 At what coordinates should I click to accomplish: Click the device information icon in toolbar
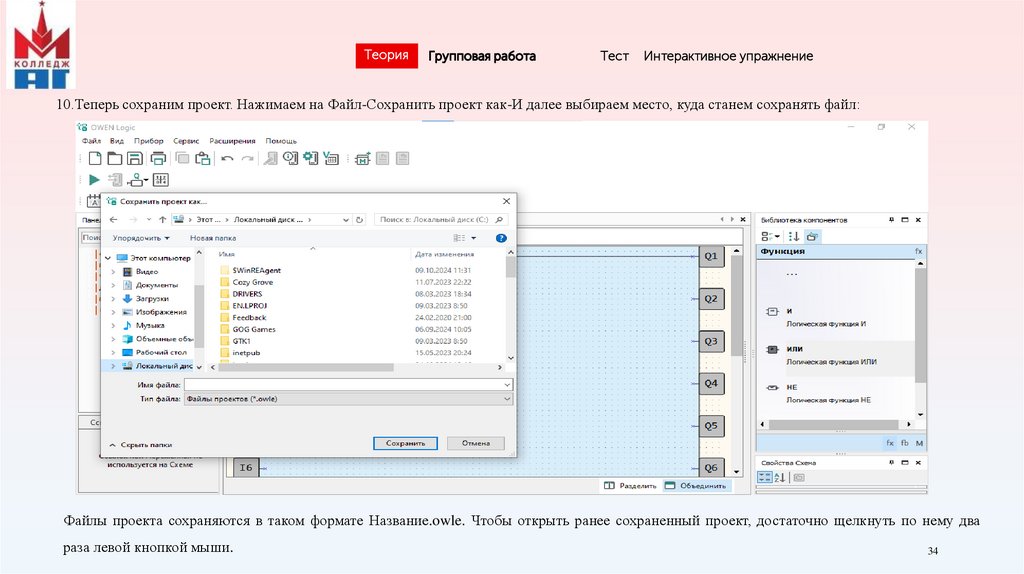pyautogui.click(x=291, y=158)
